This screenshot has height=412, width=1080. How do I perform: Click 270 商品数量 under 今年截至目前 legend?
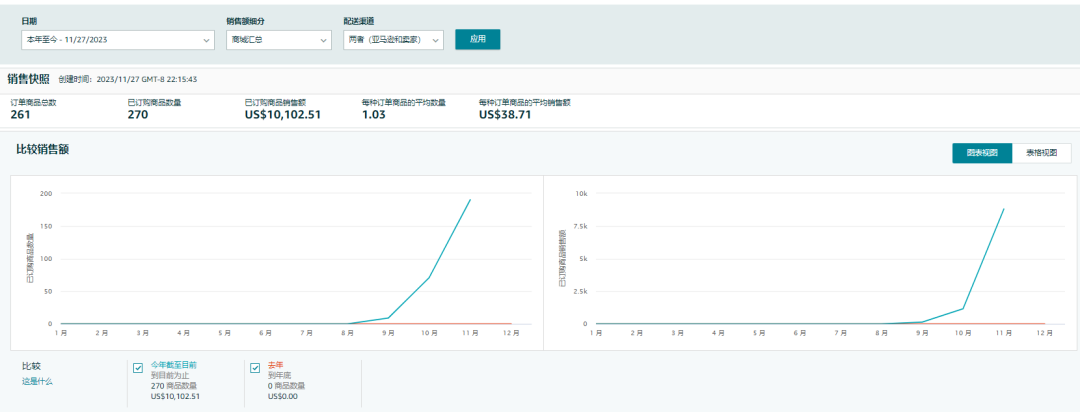coord(174,386)
